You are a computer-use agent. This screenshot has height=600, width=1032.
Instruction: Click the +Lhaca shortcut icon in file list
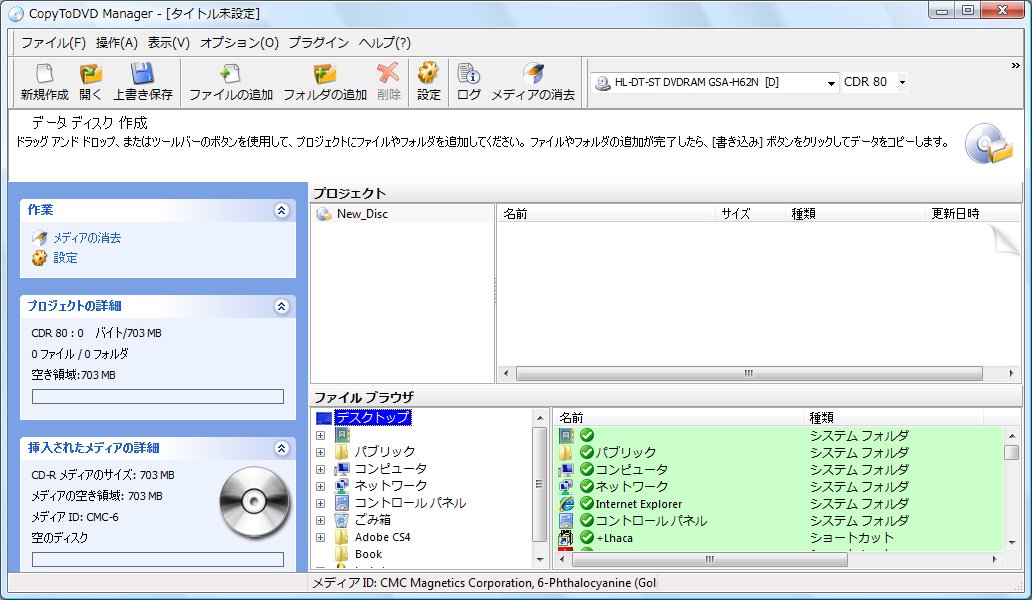[566, 538]
